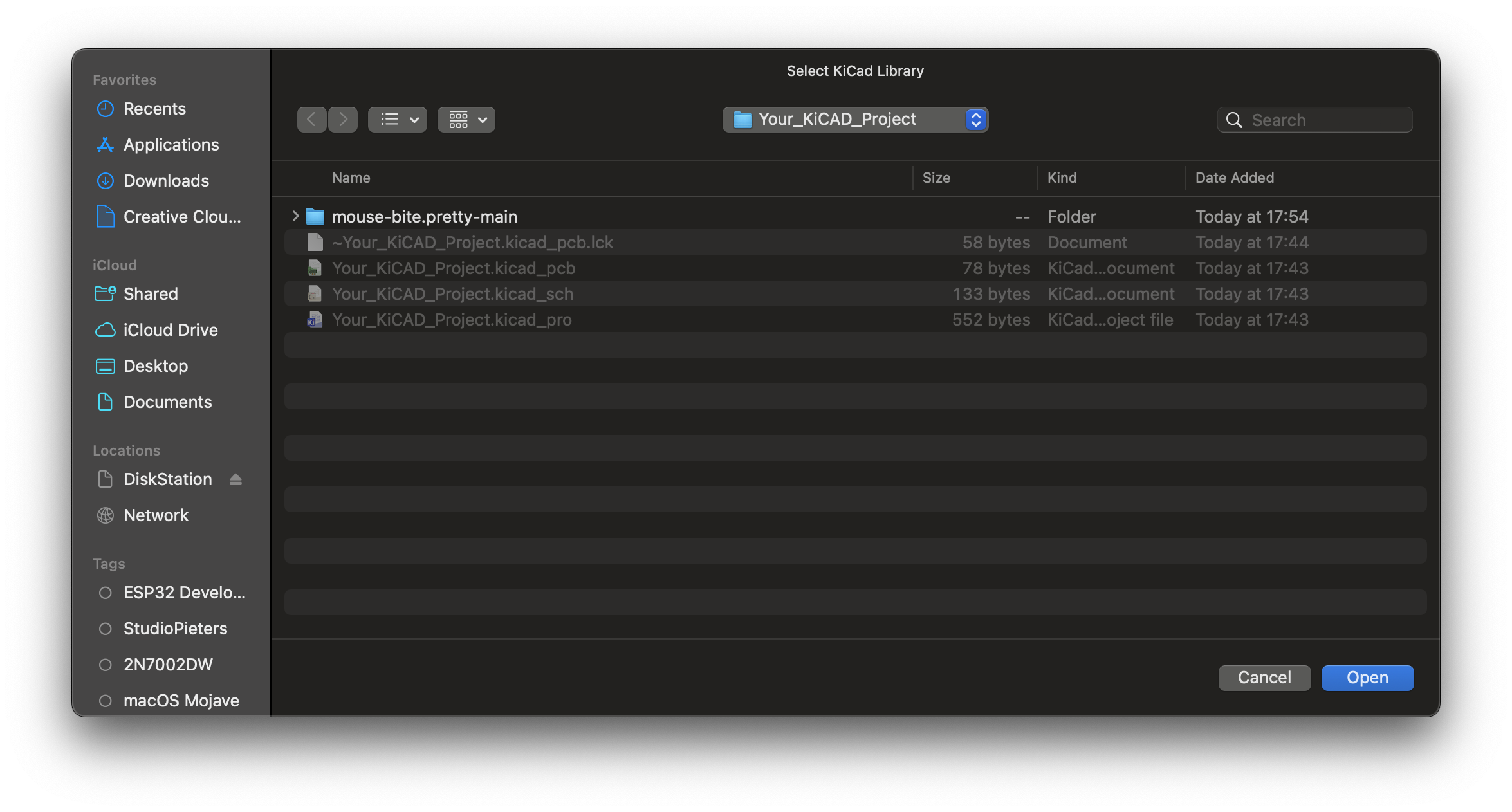This screenshot has height=812, width=1512.
Task: Click the Desktop icon
Action: tap(105, 366)
